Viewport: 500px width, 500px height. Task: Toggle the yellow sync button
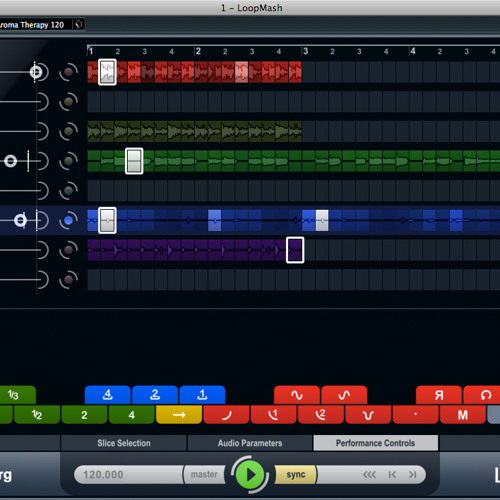click(x=296, y=474)
